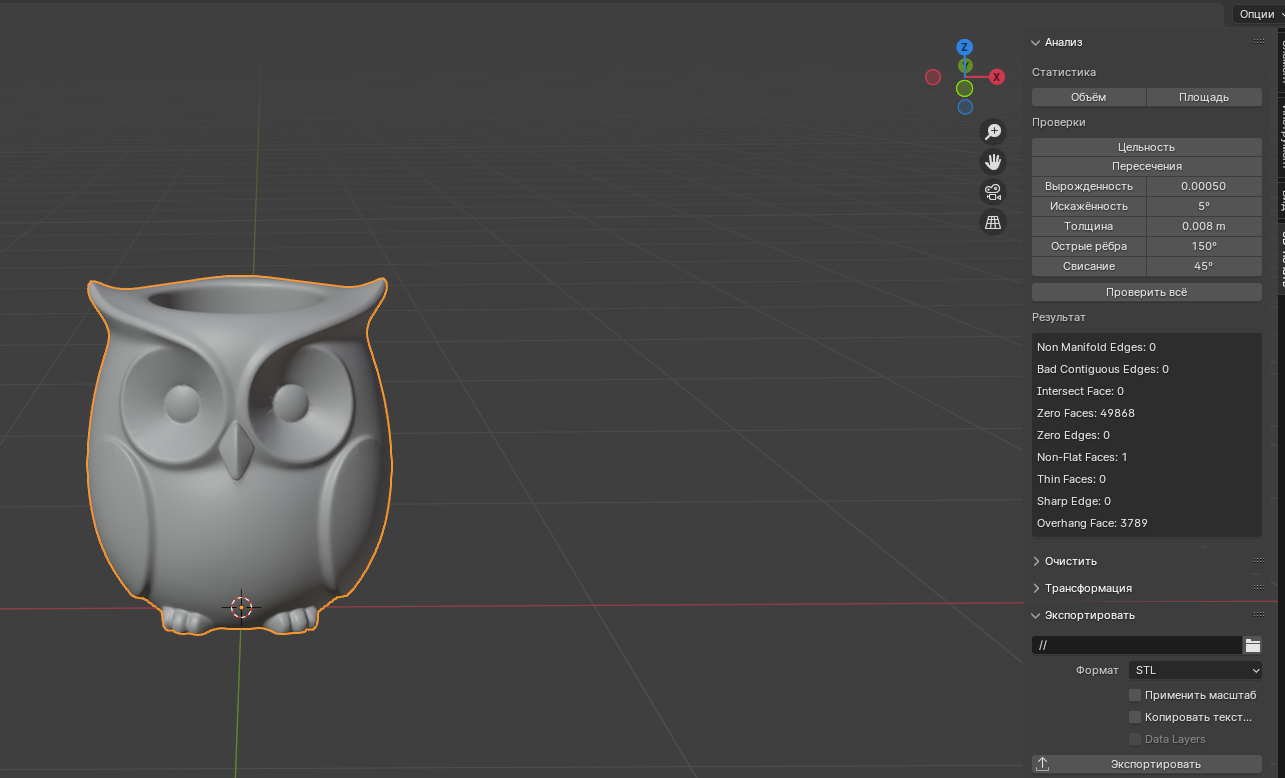Click blue Z axis on navigation gizmo

click(x=964, y=47)
